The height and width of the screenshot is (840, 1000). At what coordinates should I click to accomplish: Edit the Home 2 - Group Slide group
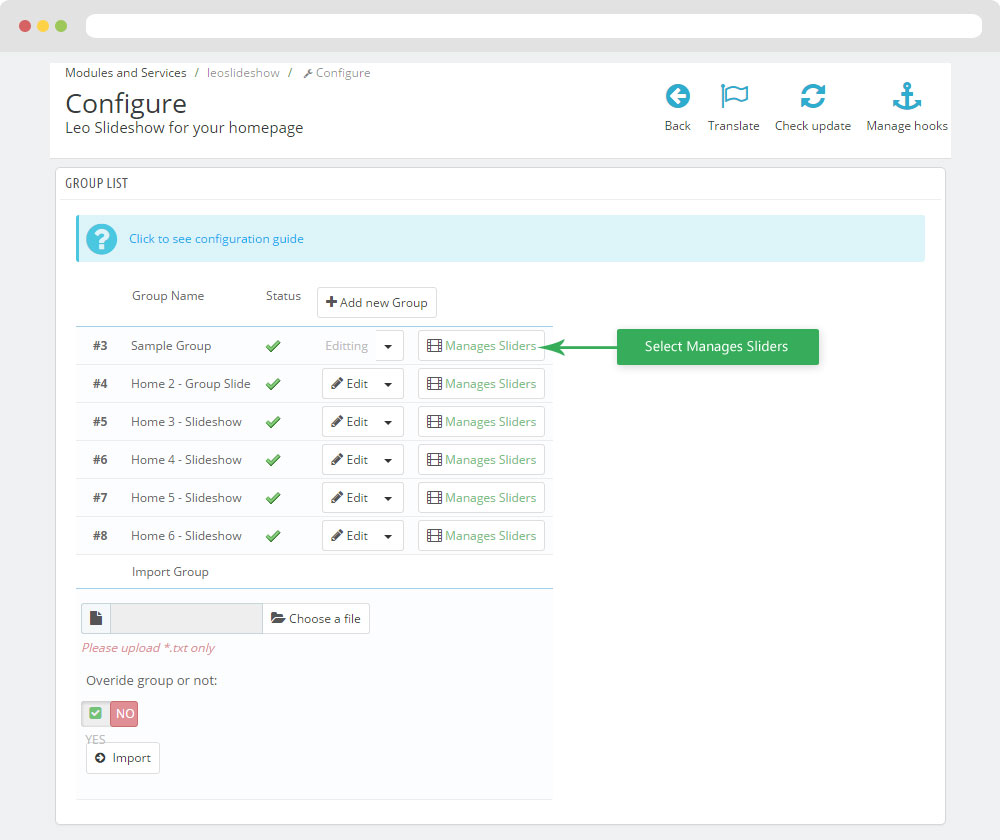349,384
